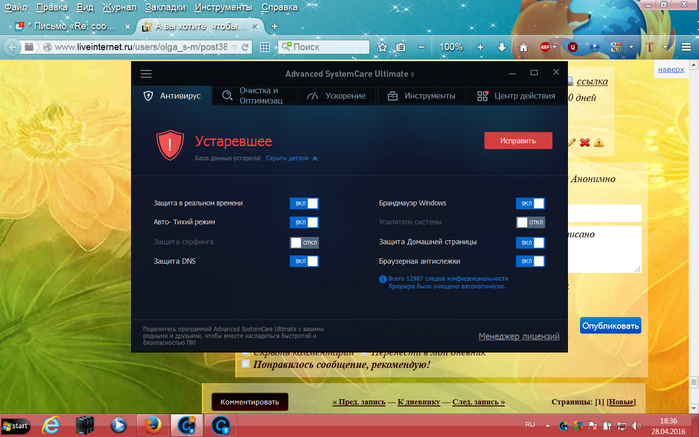Toggle Защита Домашней страницы switch
This screenshot has height=437, width=699.
[530, 243]
